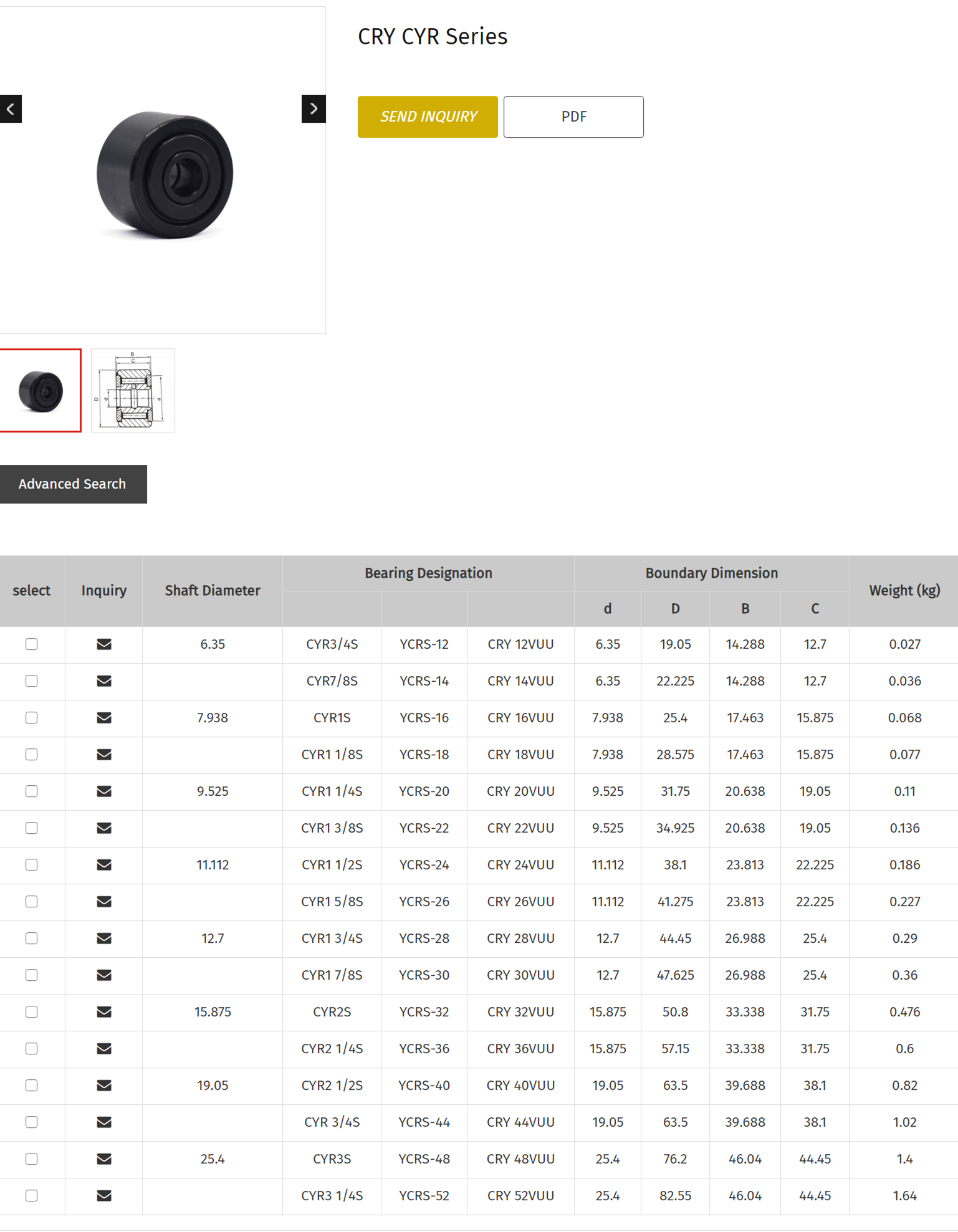Check the box for YCRS-48 row
The image size is (958, 1232).
point(32,1159)
